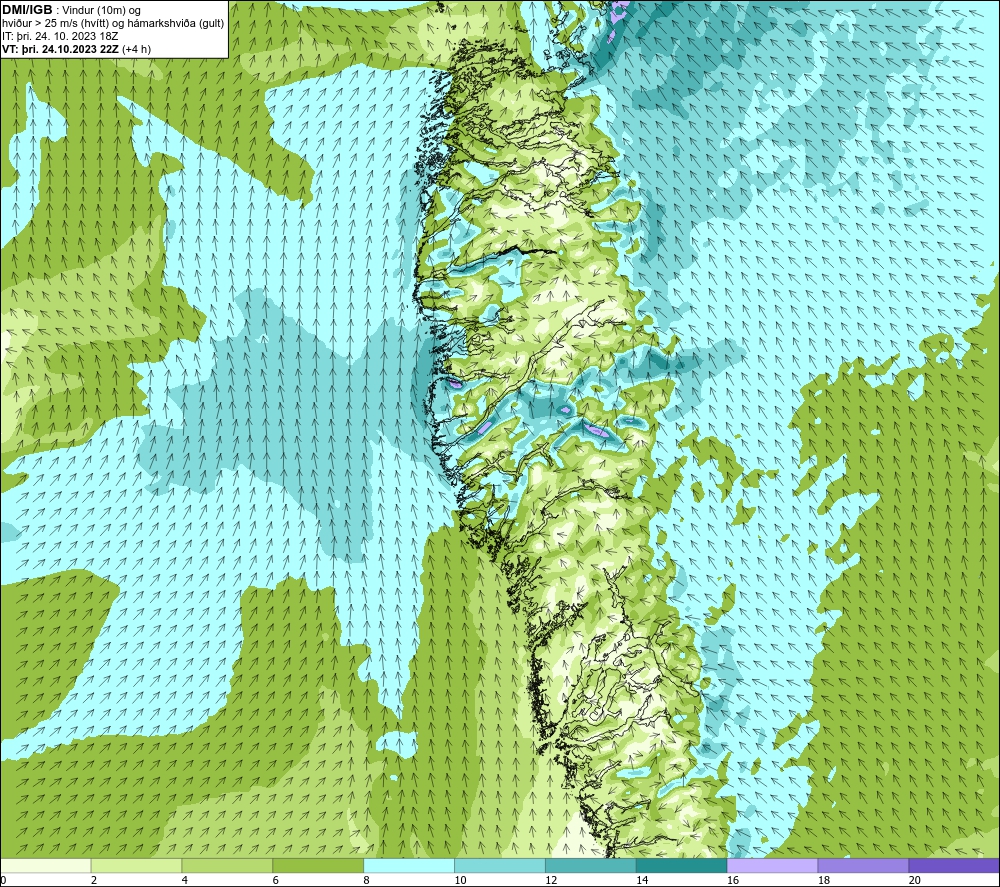Click the 10–12 m/s teal legend swatch

(500, 865)
